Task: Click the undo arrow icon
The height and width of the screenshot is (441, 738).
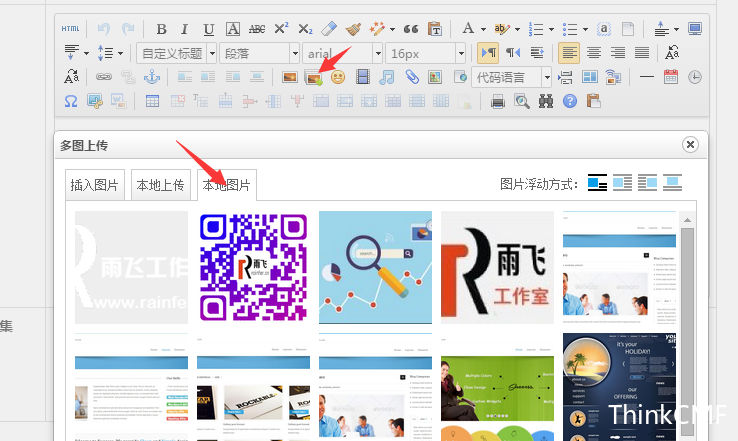Action: pyautogui.click(x=104, y=29)
